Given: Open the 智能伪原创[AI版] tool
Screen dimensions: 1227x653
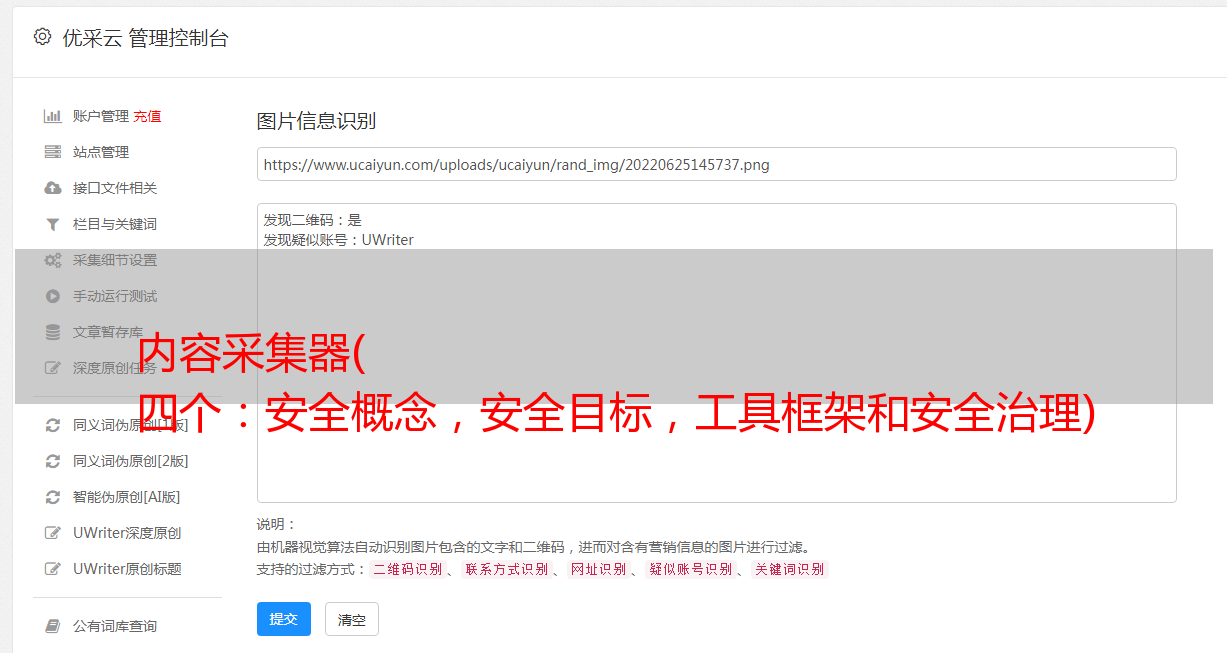Looking at the screenshot, I should click(x=127, y=497).
